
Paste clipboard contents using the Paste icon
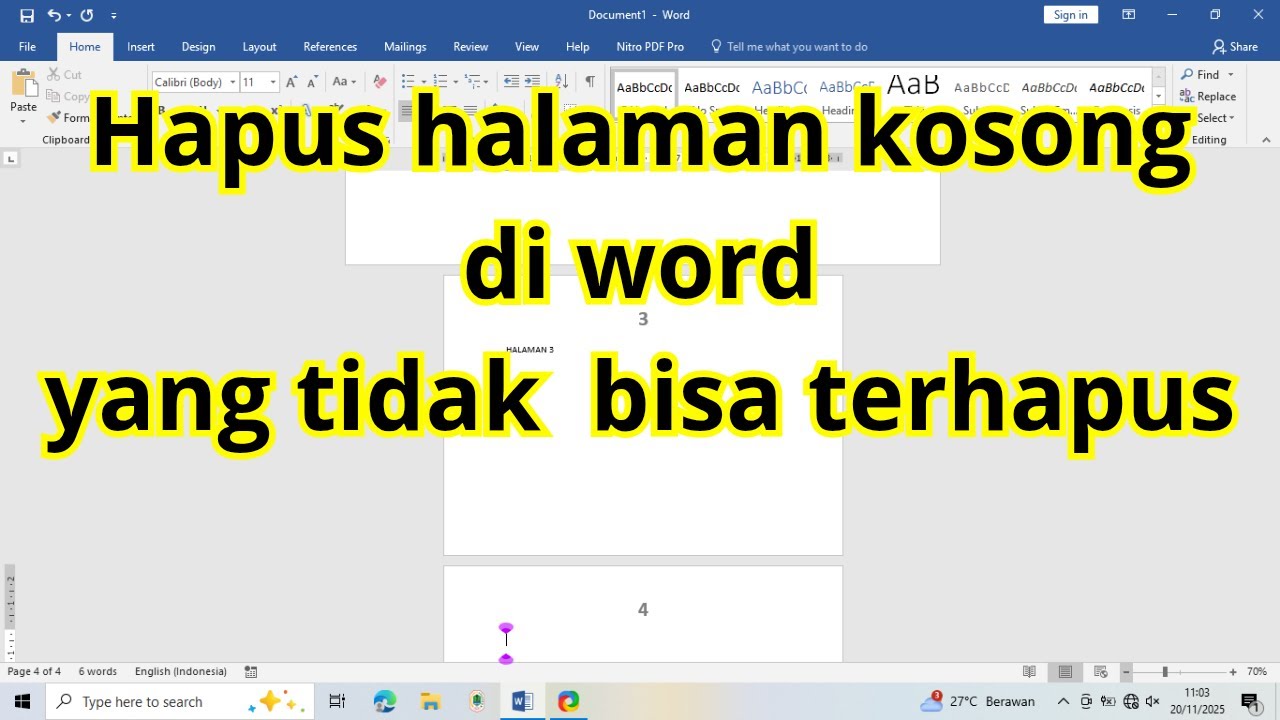tap(23, 84)
